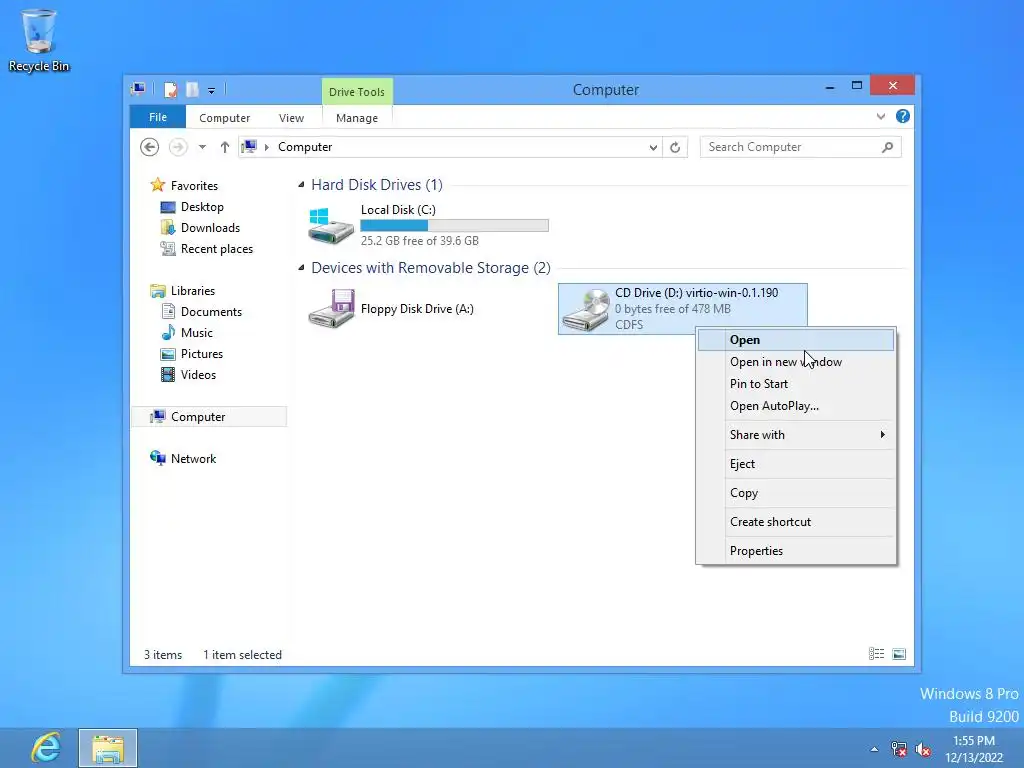Open the Pictures library
The width and height of the screenshot is (1024, 768).
[202, 353]
